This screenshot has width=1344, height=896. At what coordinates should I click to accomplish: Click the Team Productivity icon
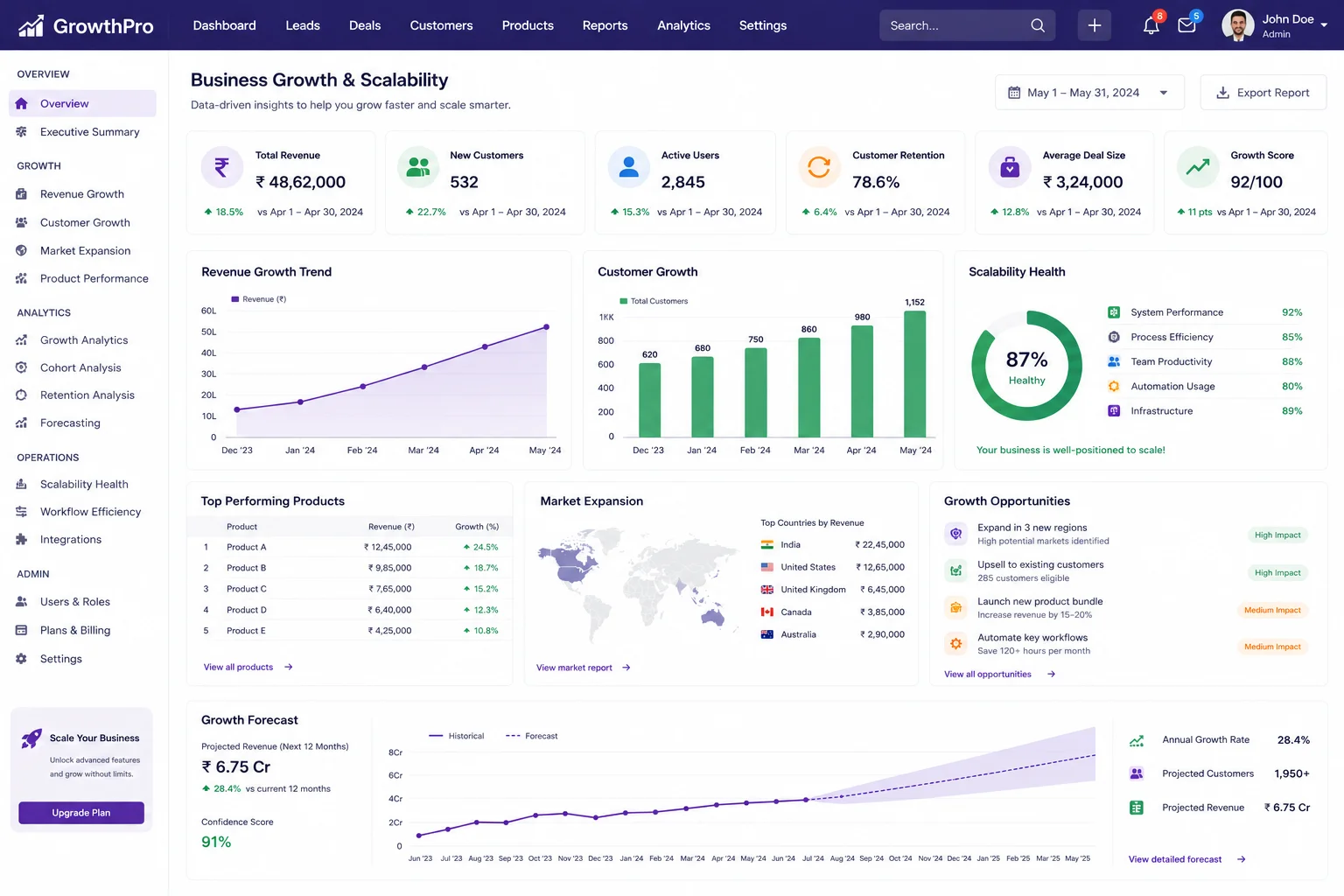pyautogui.click(x=1114, y=361)
